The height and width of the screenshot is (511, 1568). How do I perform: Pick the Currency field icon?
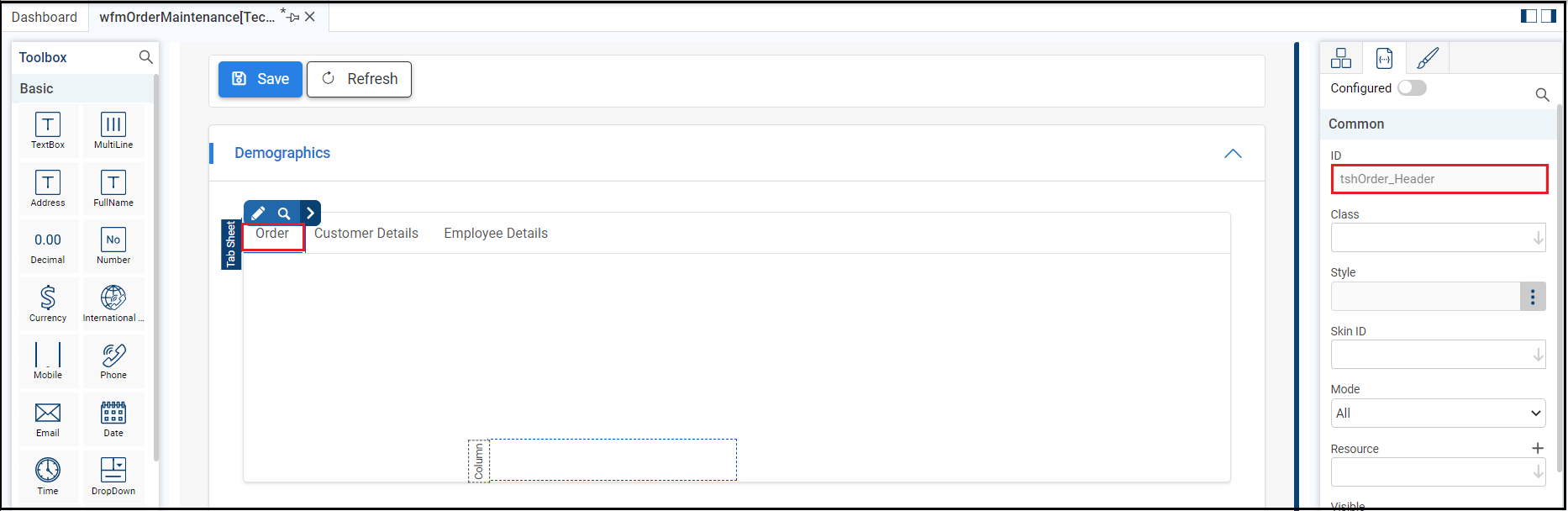tap(48, 303)
